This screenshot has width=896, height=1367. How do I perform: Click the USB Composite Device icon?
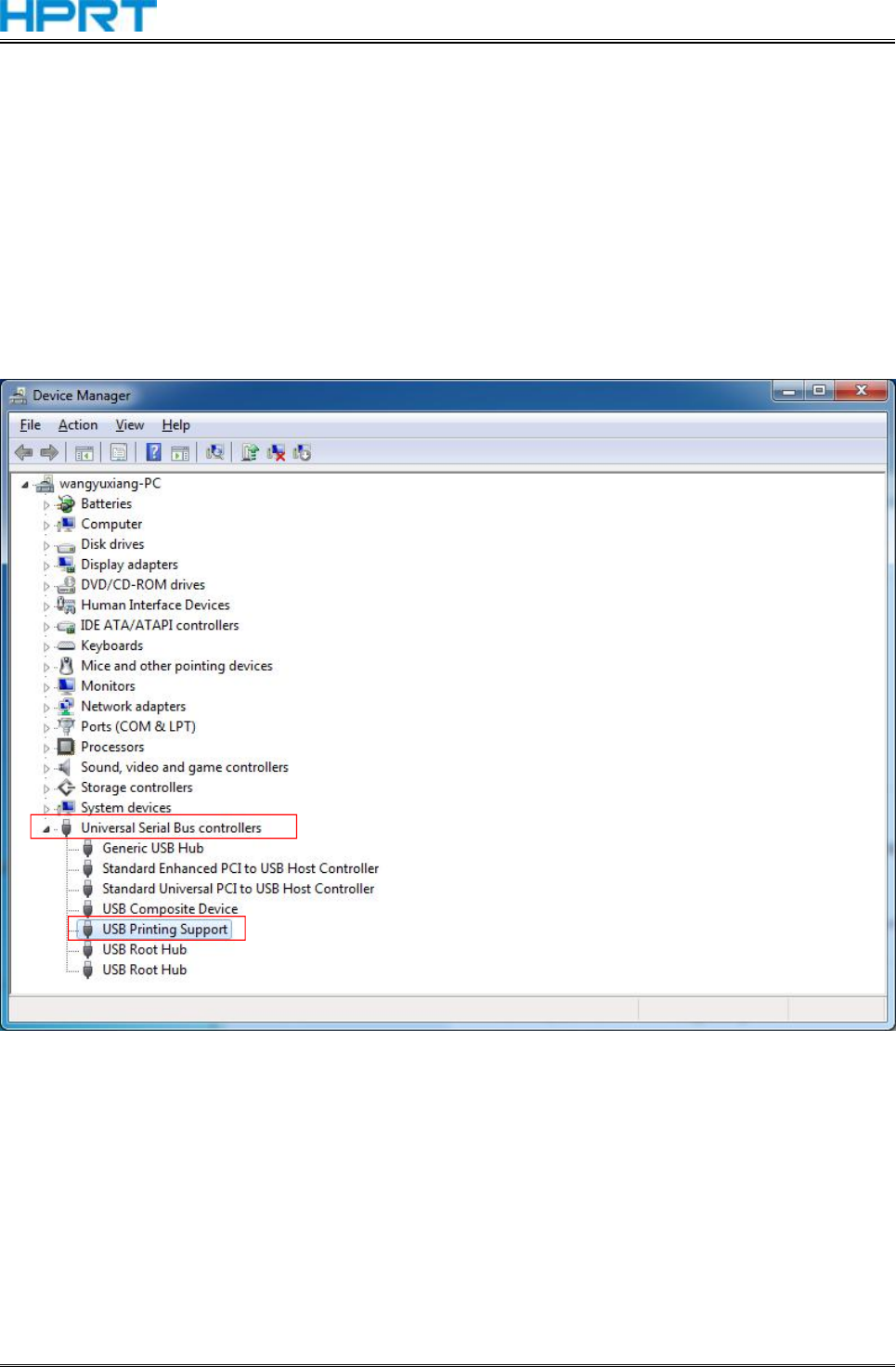tap(88, 909)
